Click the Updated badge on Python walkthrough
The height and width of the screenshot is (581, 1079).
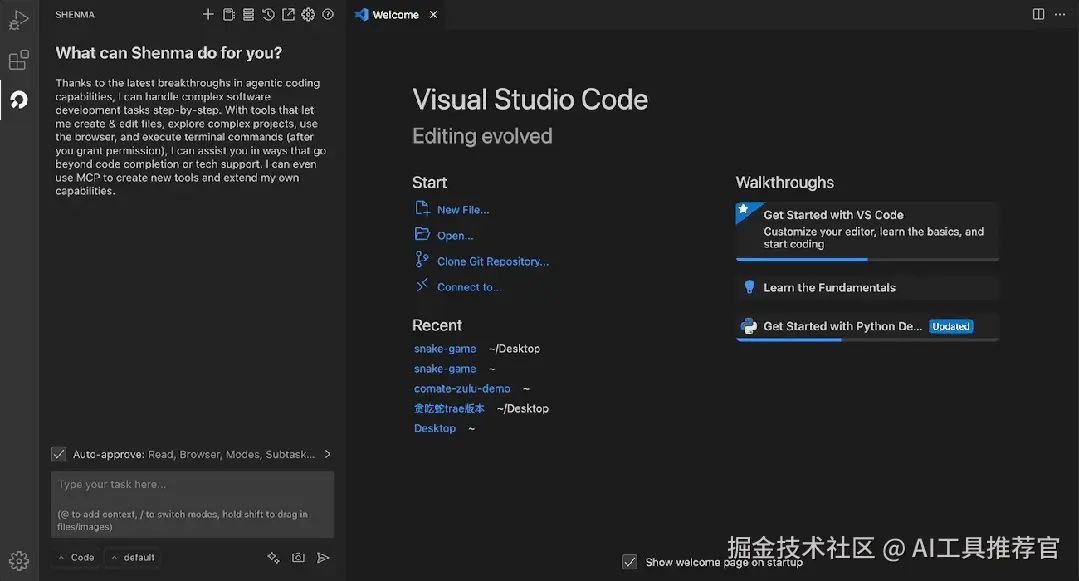tap(951, 326)
